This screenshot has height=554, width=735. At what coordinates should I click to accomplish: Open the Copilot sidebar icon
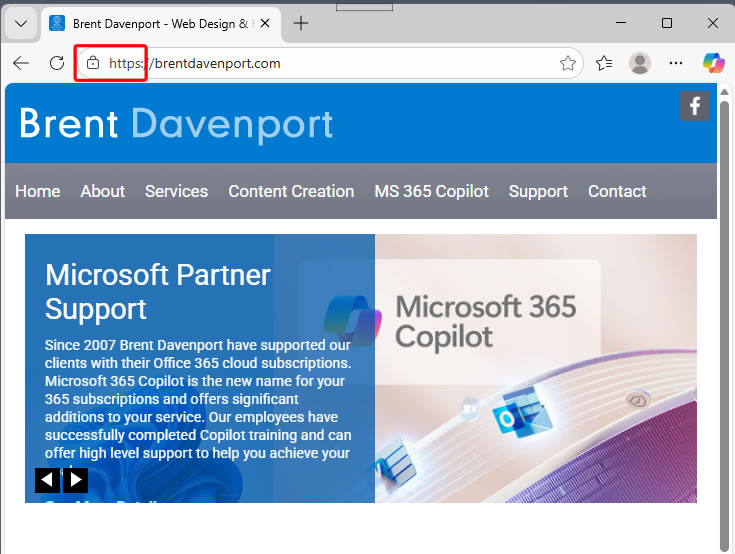[713, 63]
